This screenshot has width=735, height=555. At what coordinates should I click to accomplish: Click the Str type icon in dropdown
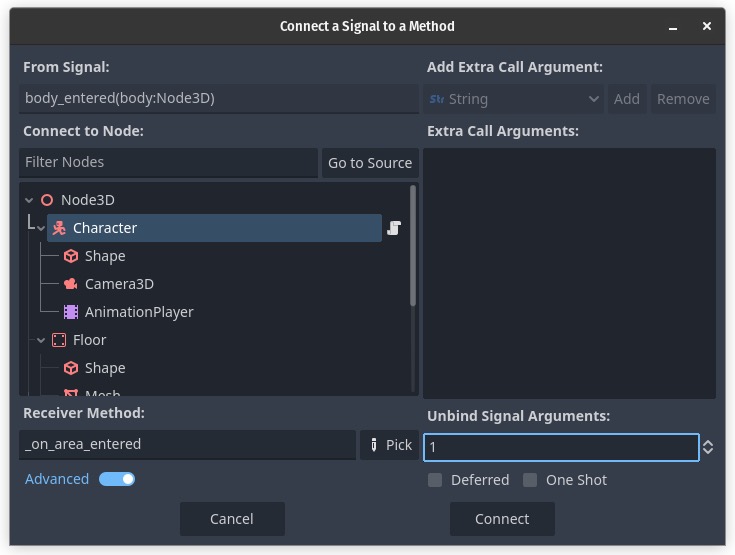click(x=436, y=99)
